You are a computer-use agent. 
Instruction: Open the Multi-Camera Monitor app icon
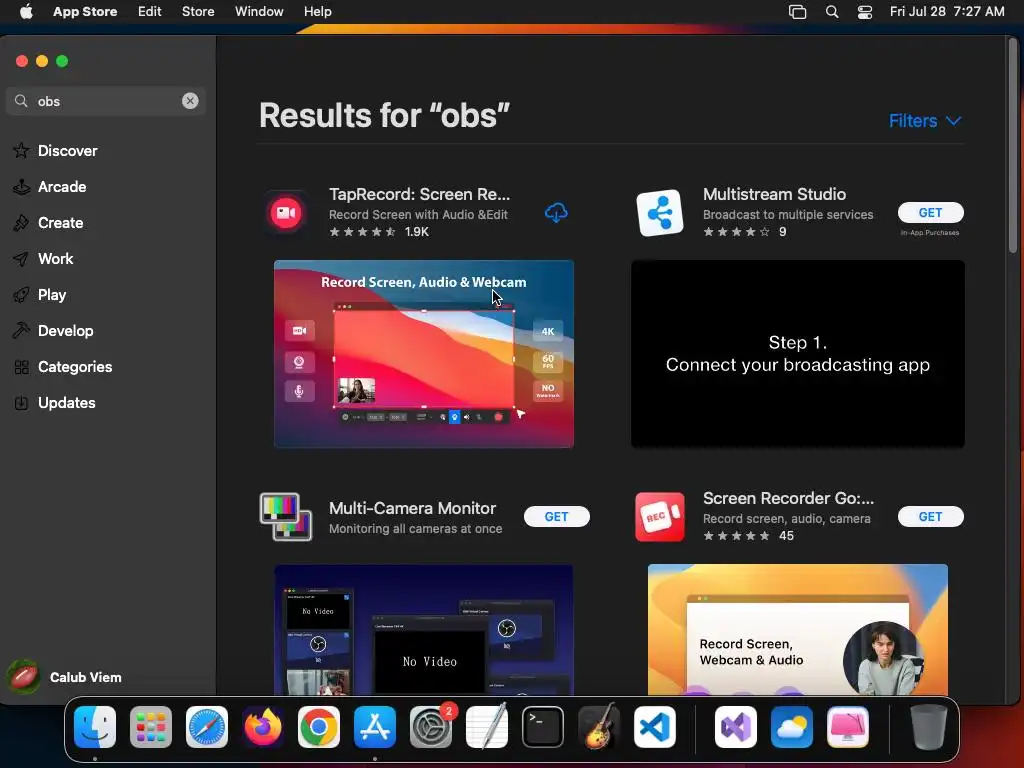click(285, 517)
